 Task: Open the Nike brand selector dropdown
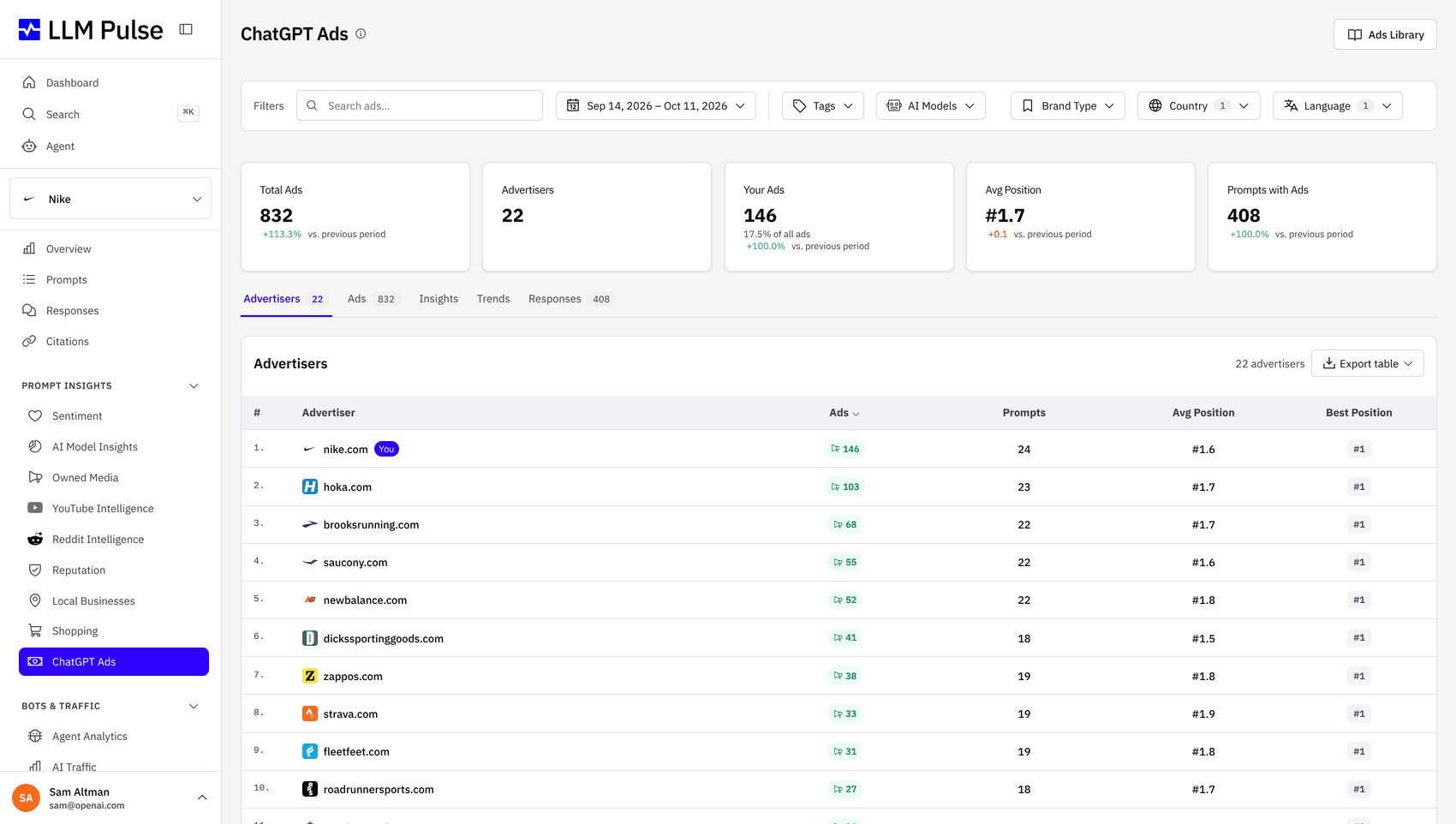pos(110,199)
